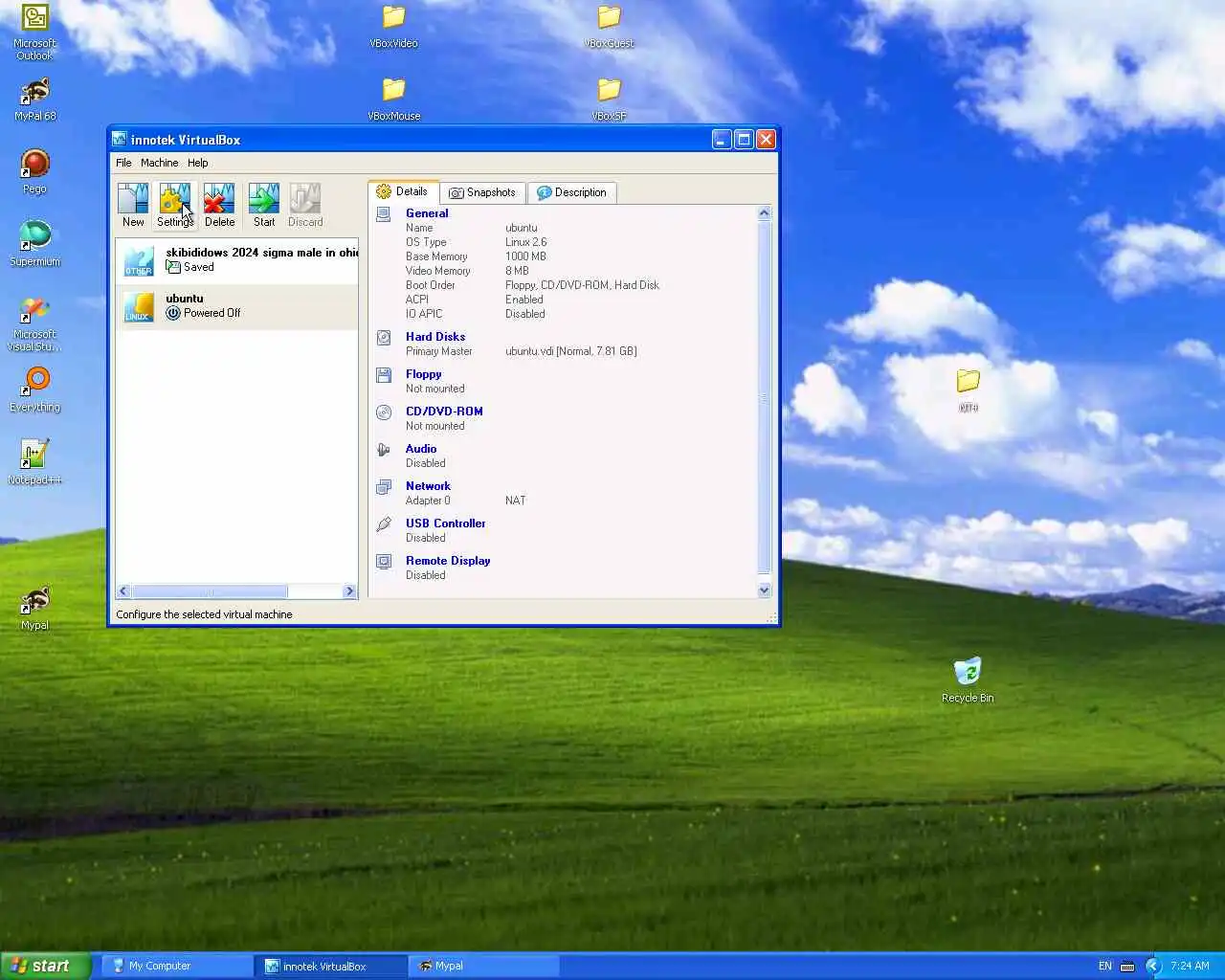Switch to the Details tab
This screenshot has width=1225, height=980.
pos(403,191)
